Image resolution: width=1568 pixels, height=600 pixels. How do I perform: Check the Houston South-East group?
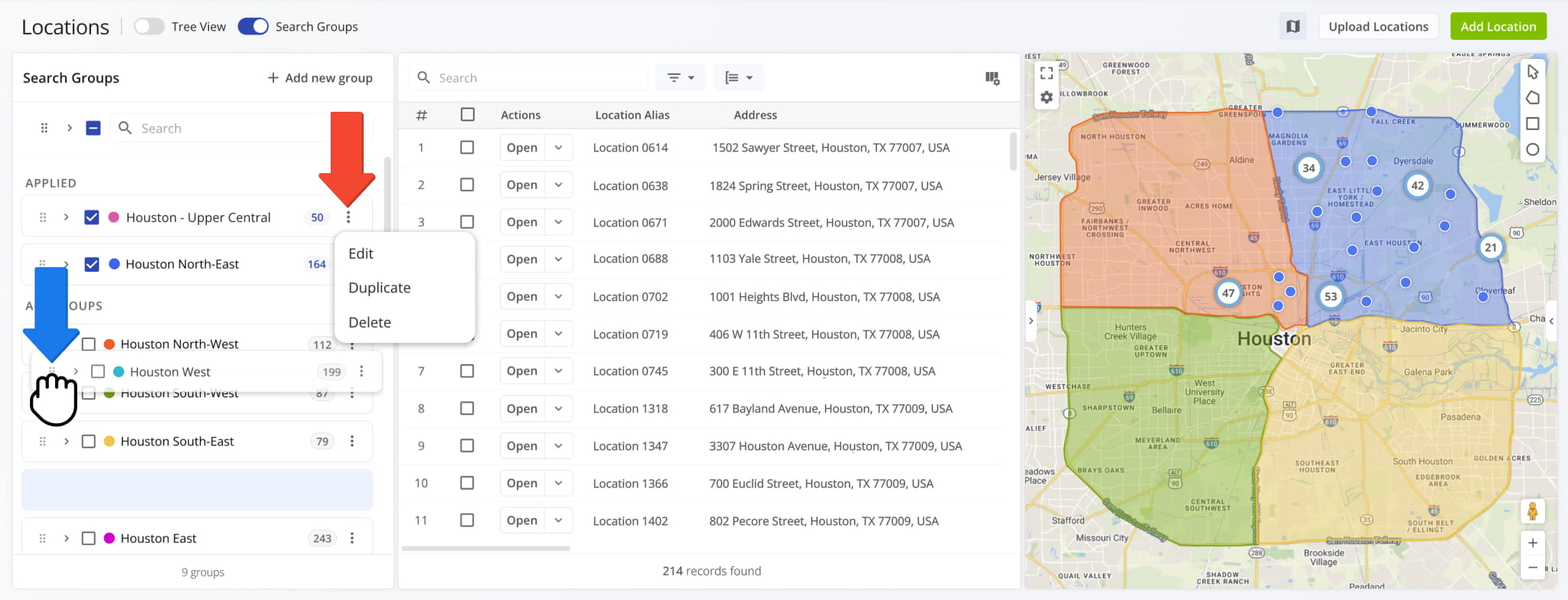coord(89,442)
